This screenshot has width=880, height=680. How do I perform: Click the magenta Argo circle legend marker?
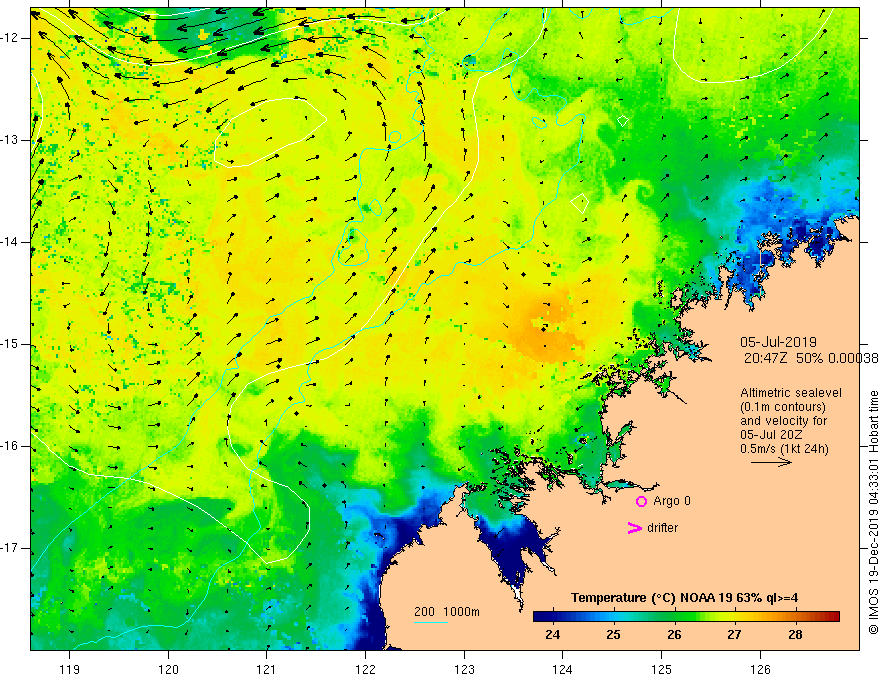(641, 502)
